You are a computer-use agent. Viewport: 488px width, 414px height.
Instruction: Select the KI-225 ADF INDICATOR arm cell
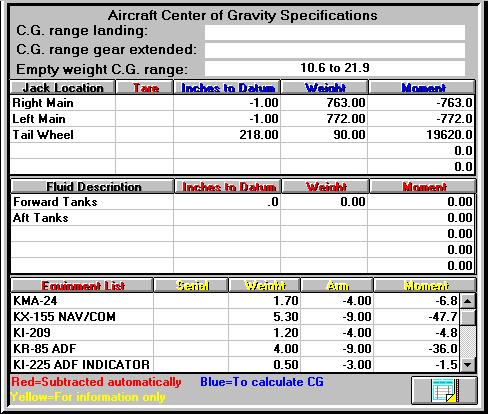click(337, 364)
